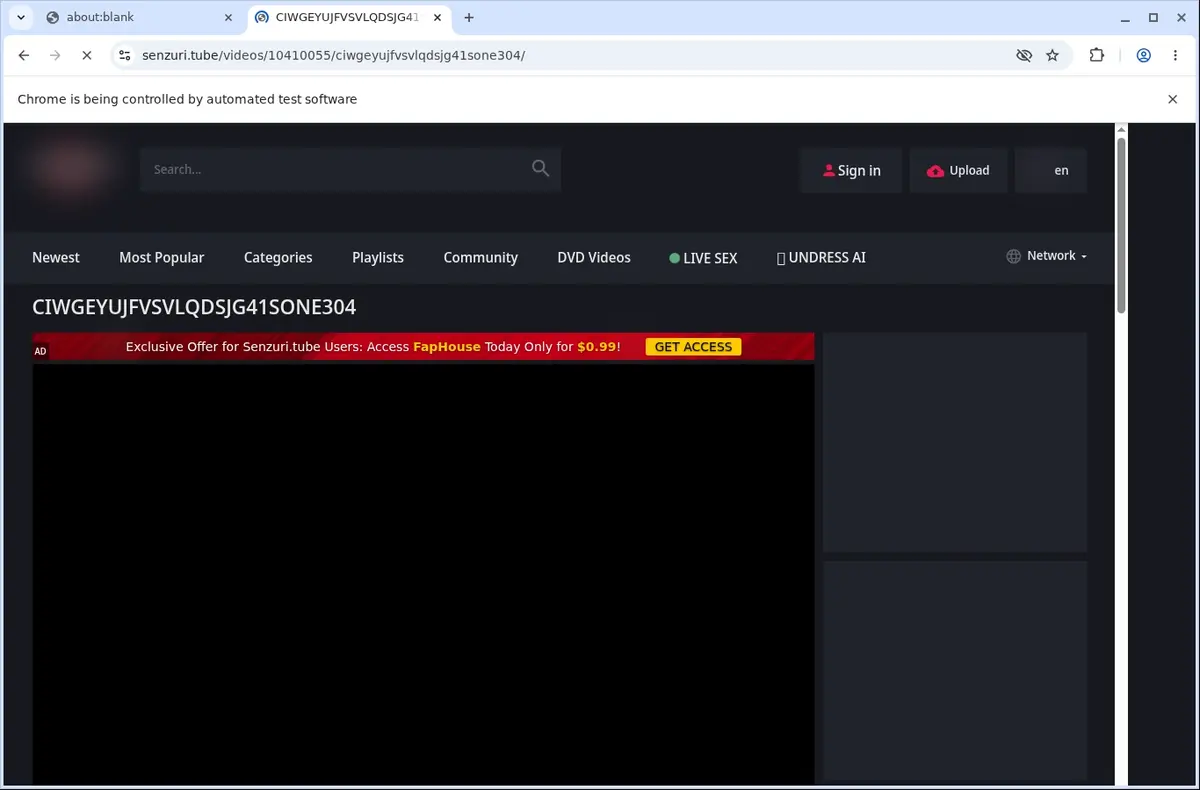Switch to the about:blank tab
Image resolution: width=1200 pixels, height=790 pixels.
[138, 17]
